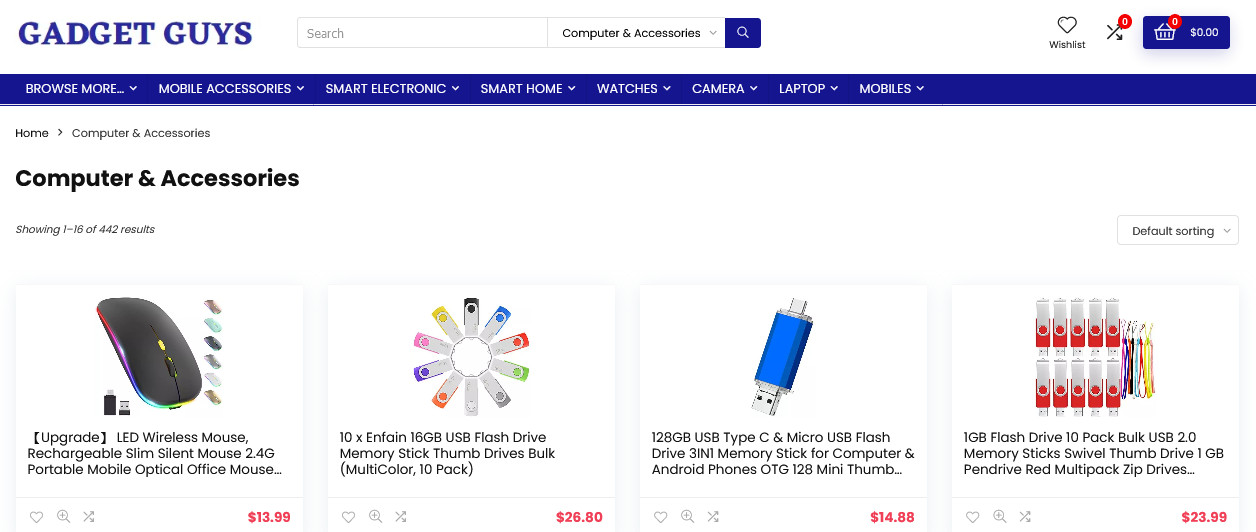This screenshot has width=1256, height=532.
Task: Add LED Wireless Mouse to wishlist
Action: click(37, 517)
